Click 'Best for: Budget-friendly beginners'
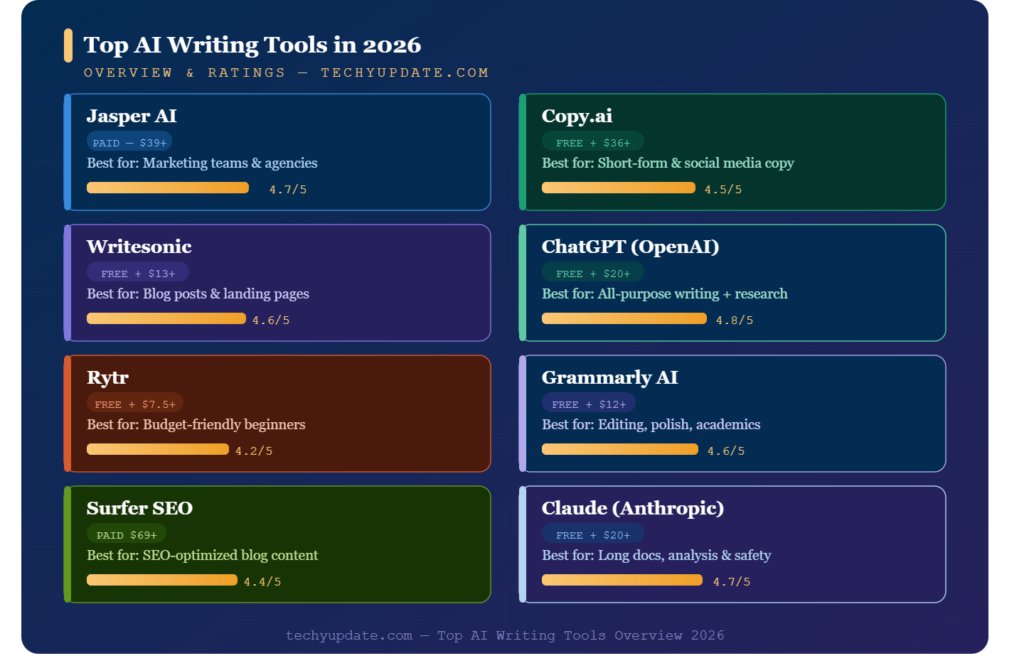The height and width of the screenshot is (668, 1024). pos(196,424)
